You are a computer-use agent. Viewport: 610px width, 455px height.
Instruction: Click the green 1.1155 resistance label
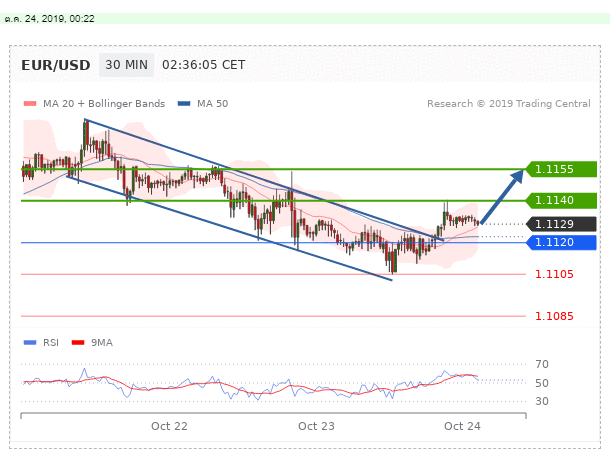pyautogui.click(x=561, y=169)
